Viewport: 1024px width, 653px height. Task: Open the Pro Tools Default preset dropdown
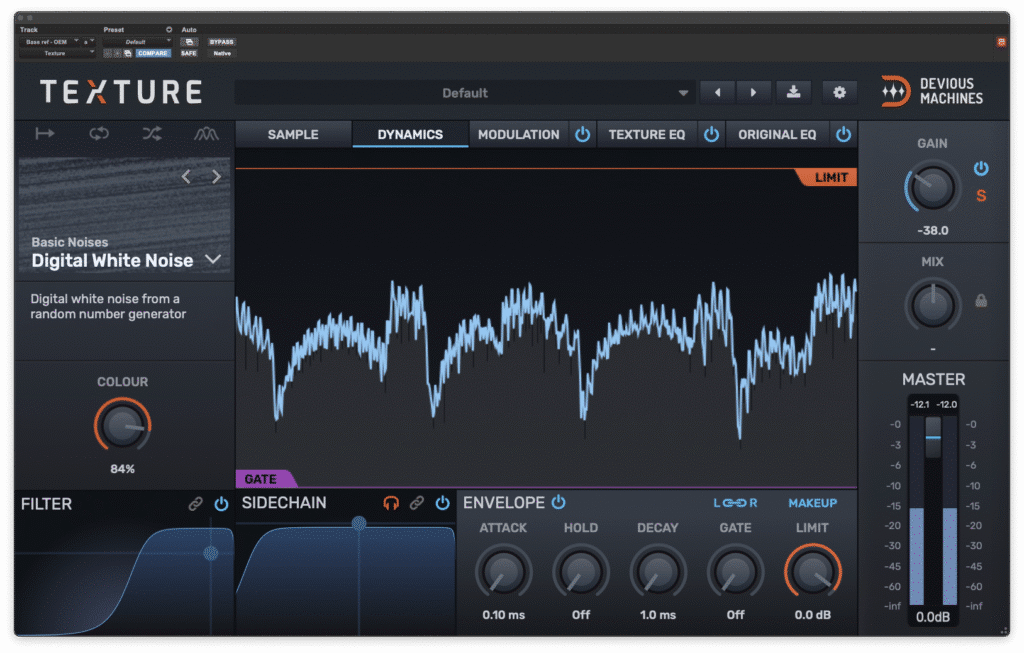tap(137, 42)
